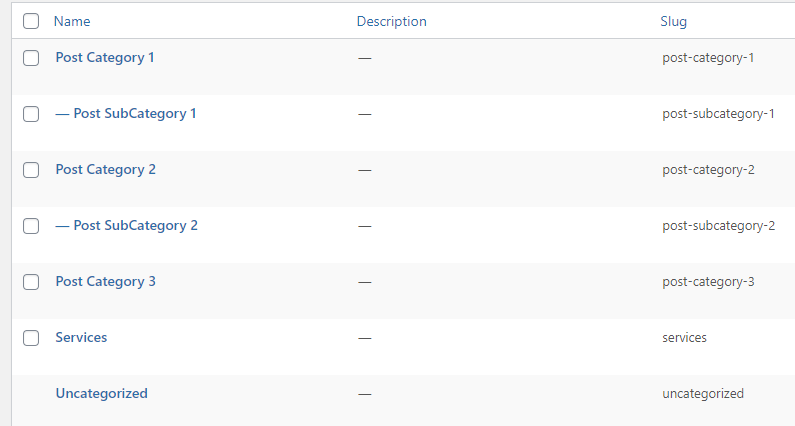The height and width of the screenshot is (426, 795).
Task: Check the box for Post Category 2
Action: (31, 170)
